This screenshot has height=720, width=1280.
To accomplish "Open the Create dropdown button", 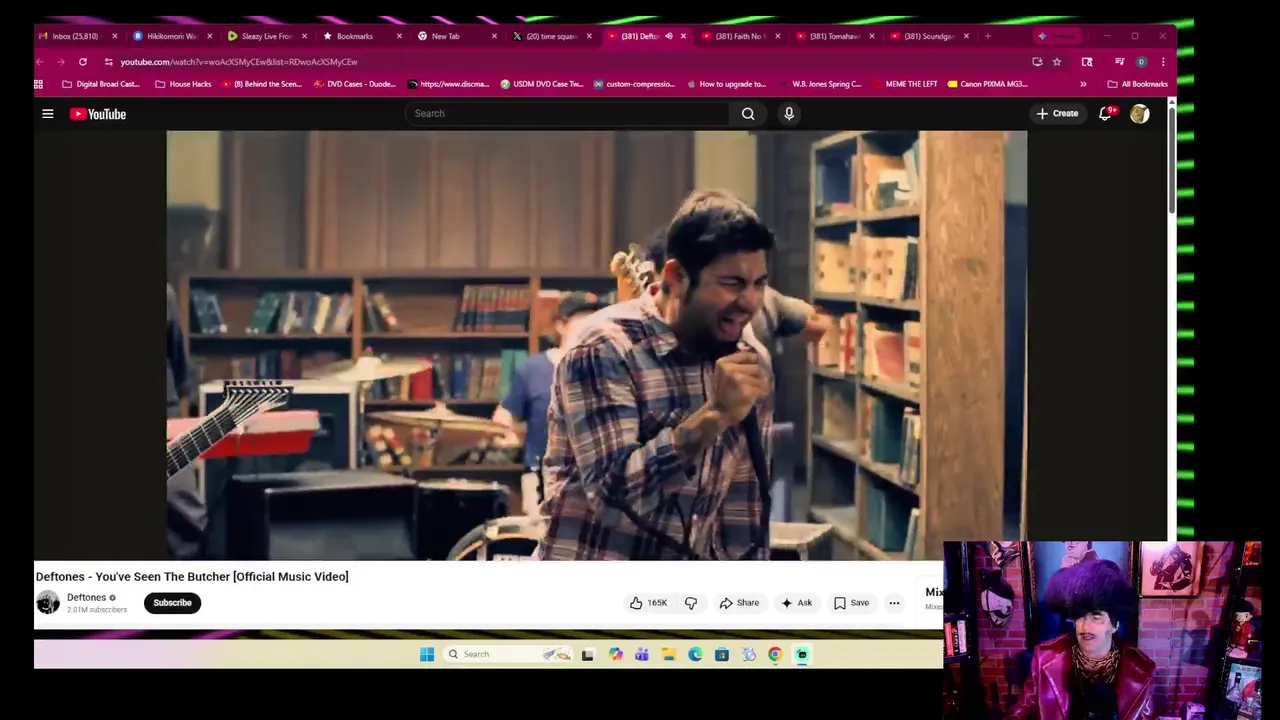I will tap(1057, 114).
